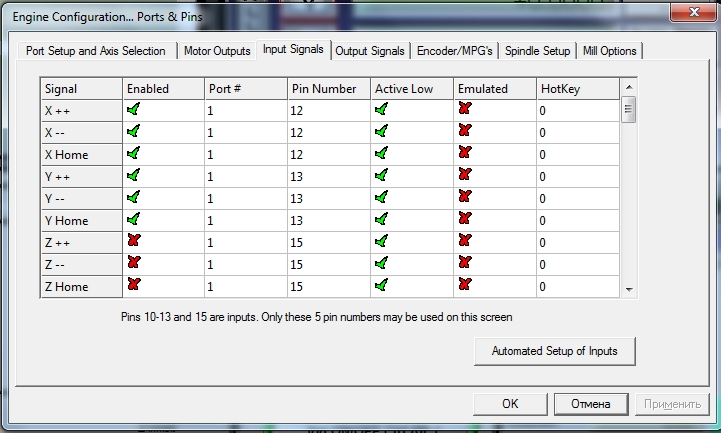The height and width of the screenshot is (433, 721).
Task: Edit Pin Number cell for Z Home
Action: [329, 286]
